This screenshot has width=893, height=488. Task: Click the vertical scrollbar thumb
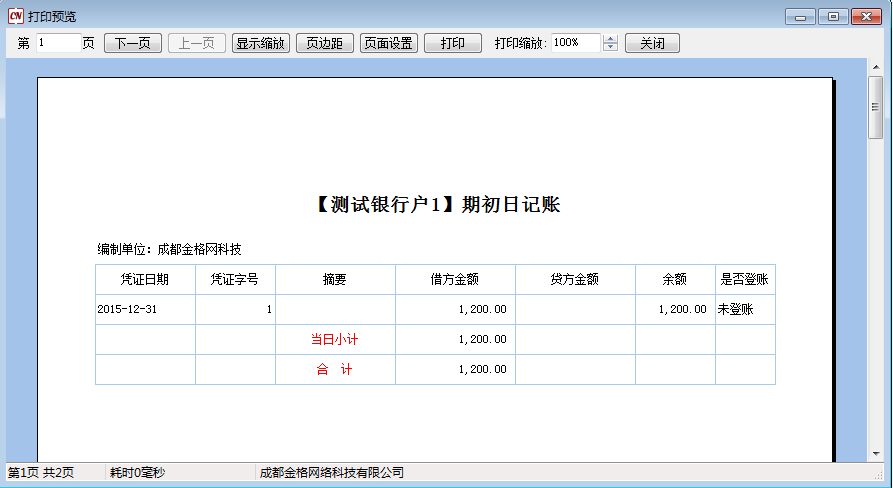point(875,110)
